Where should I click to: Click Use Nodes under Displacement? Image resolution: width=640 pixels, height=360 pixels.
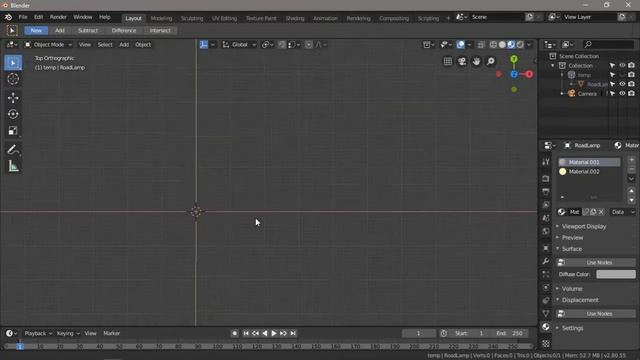pyautogui.click(x=596, y=313)
